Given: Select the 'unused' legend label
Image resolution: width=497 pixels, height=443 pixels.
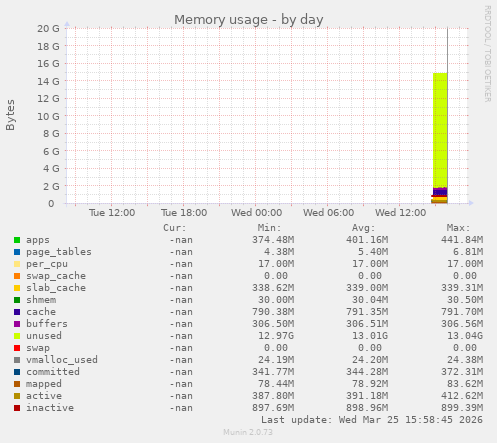Looking at the screenshot, I should pos(44,336).
